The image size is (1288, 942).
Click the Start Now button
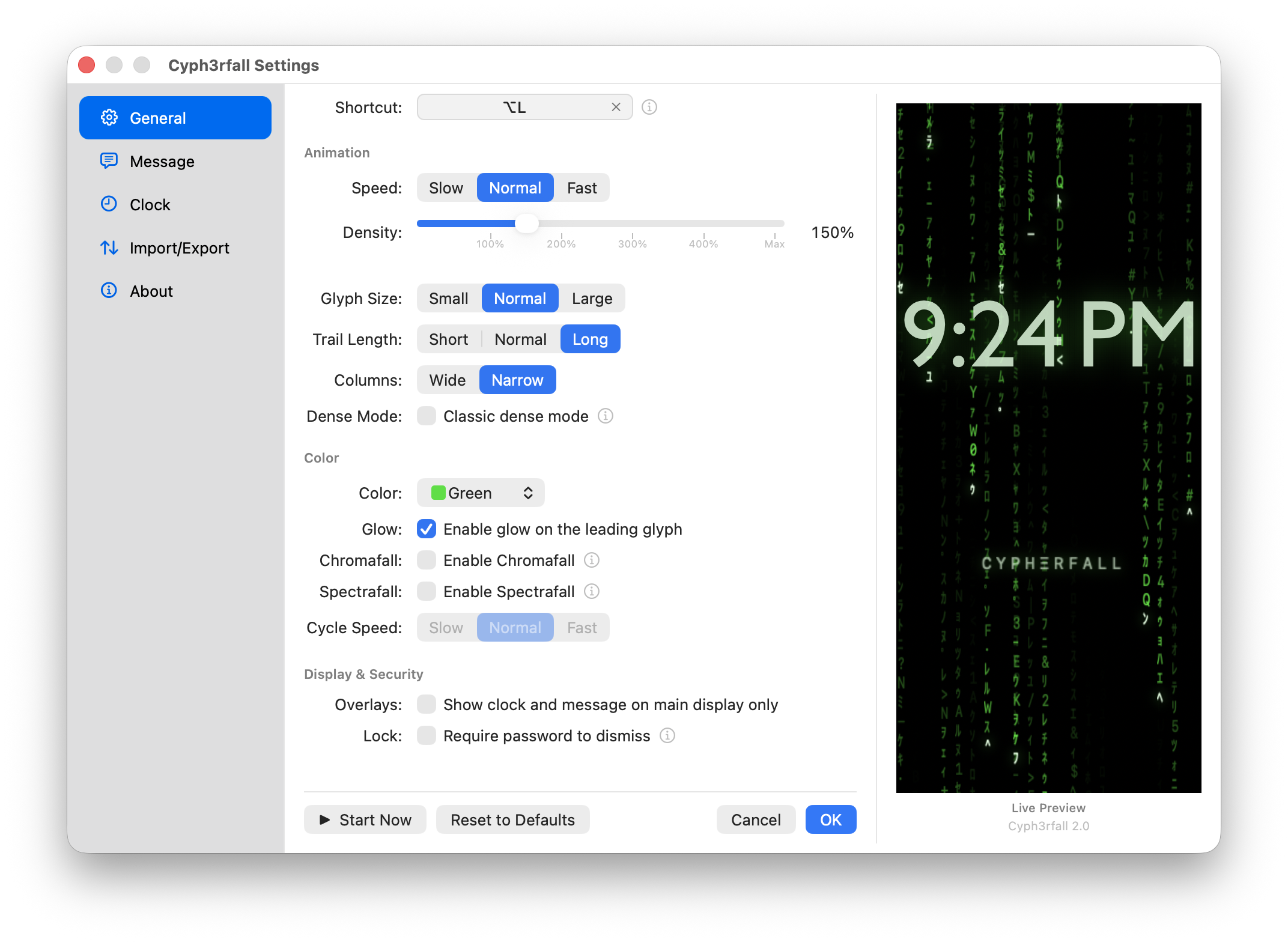pos(365,819)
